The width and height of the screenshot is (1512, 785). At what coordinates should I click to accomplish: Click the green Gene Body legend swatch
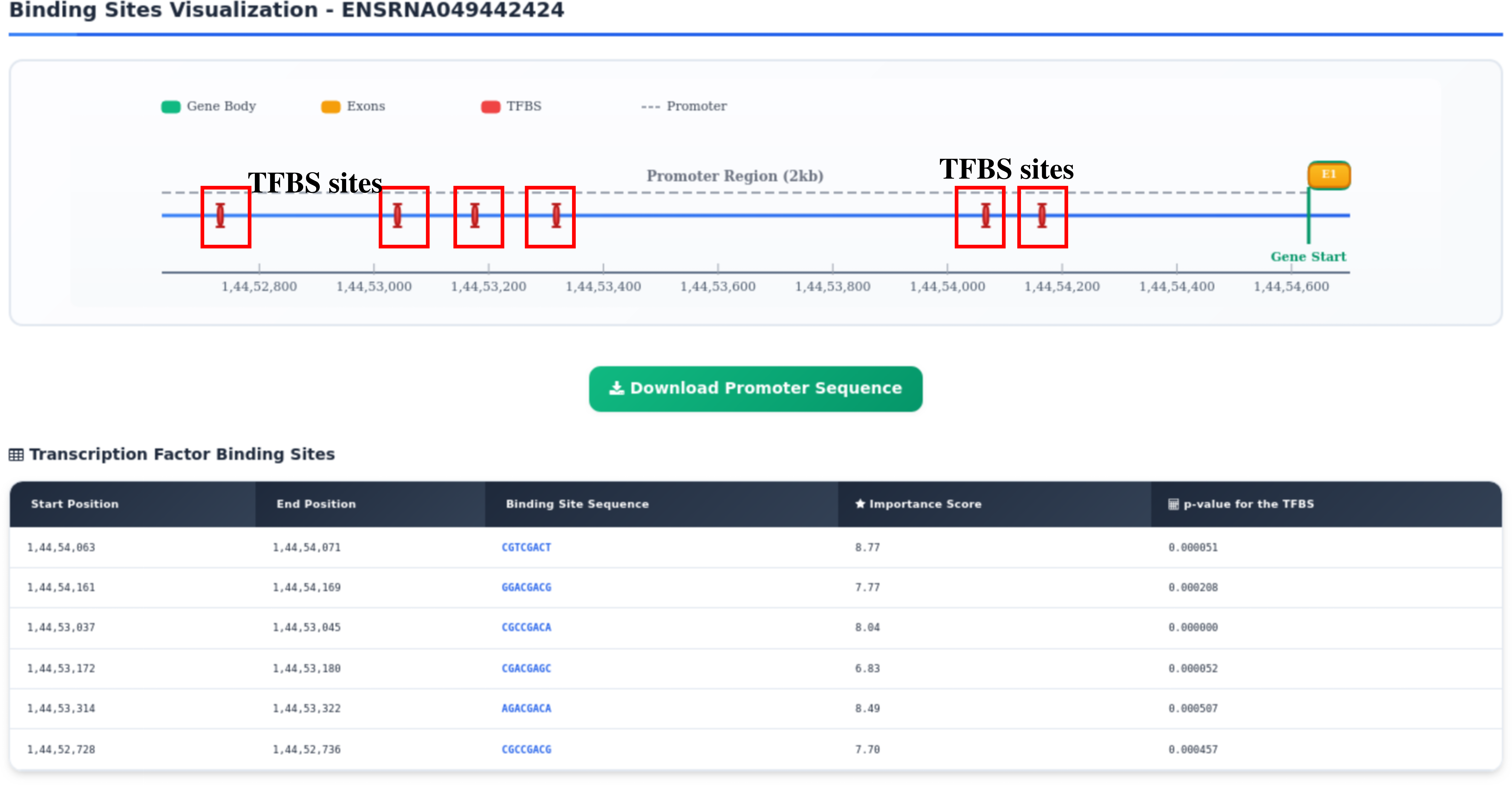(171, 107)
